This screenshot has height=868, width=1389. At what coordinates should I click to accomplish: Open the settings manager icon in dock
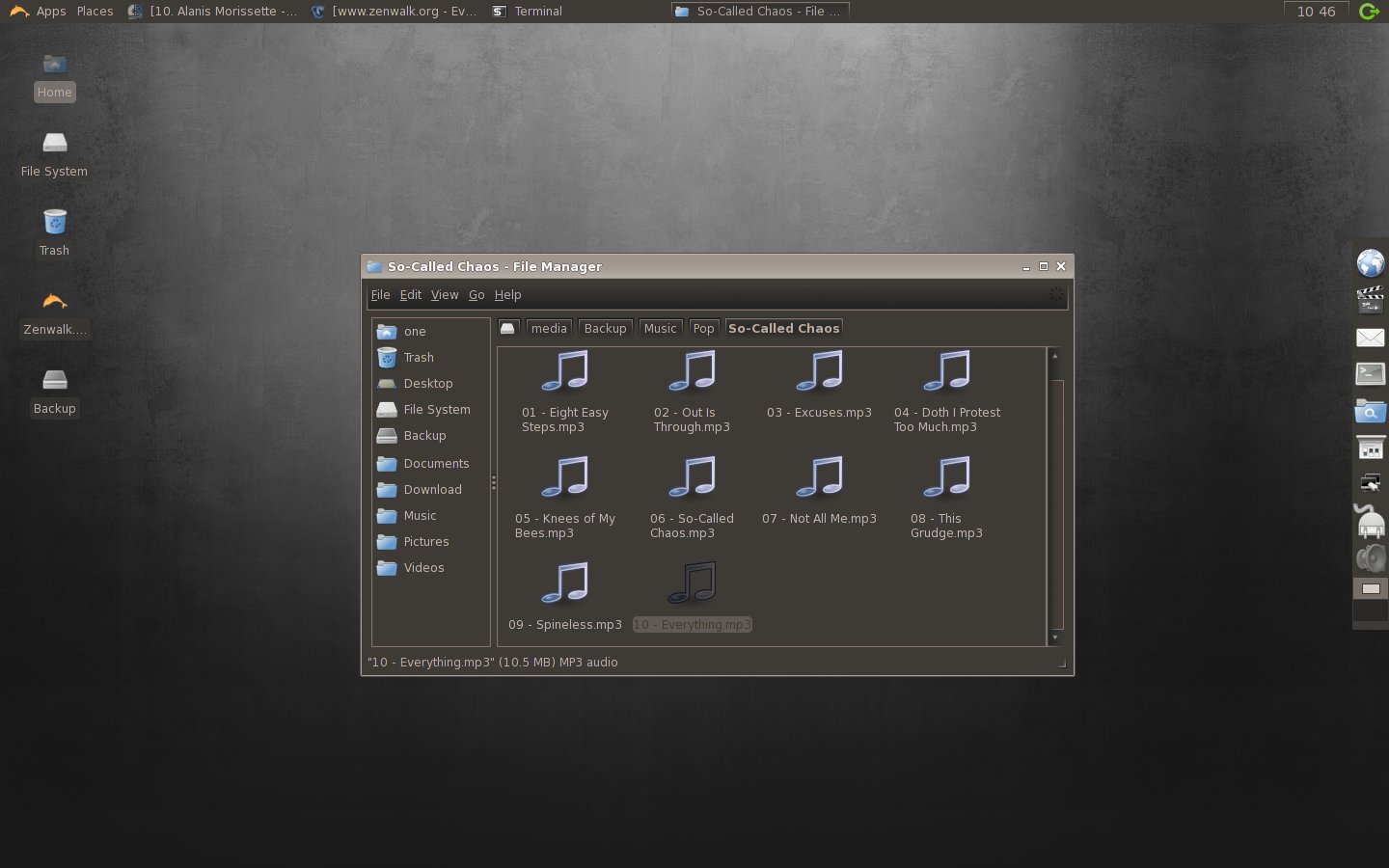click(x=1371, y=448)
